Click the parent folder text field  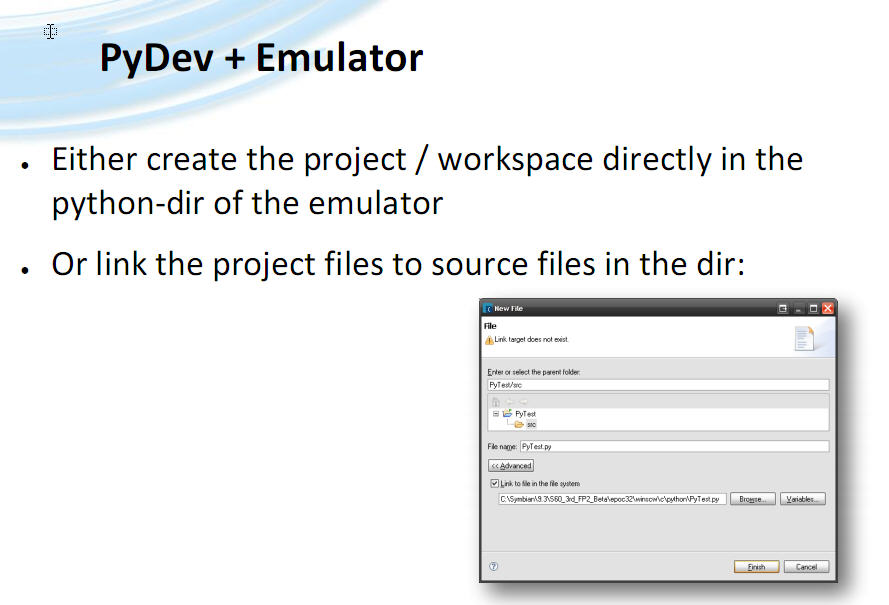click(x=658, y=384)
